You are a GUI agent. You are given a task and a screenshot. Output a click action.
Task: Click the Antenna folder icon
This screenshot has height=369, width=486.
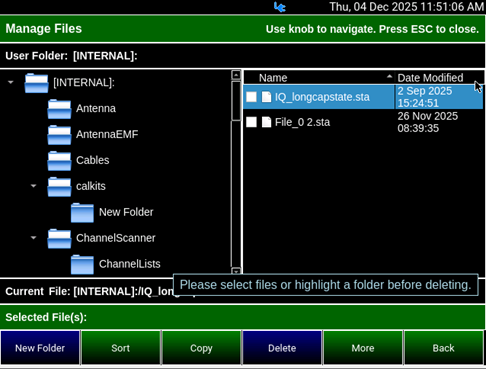(59, 109)
